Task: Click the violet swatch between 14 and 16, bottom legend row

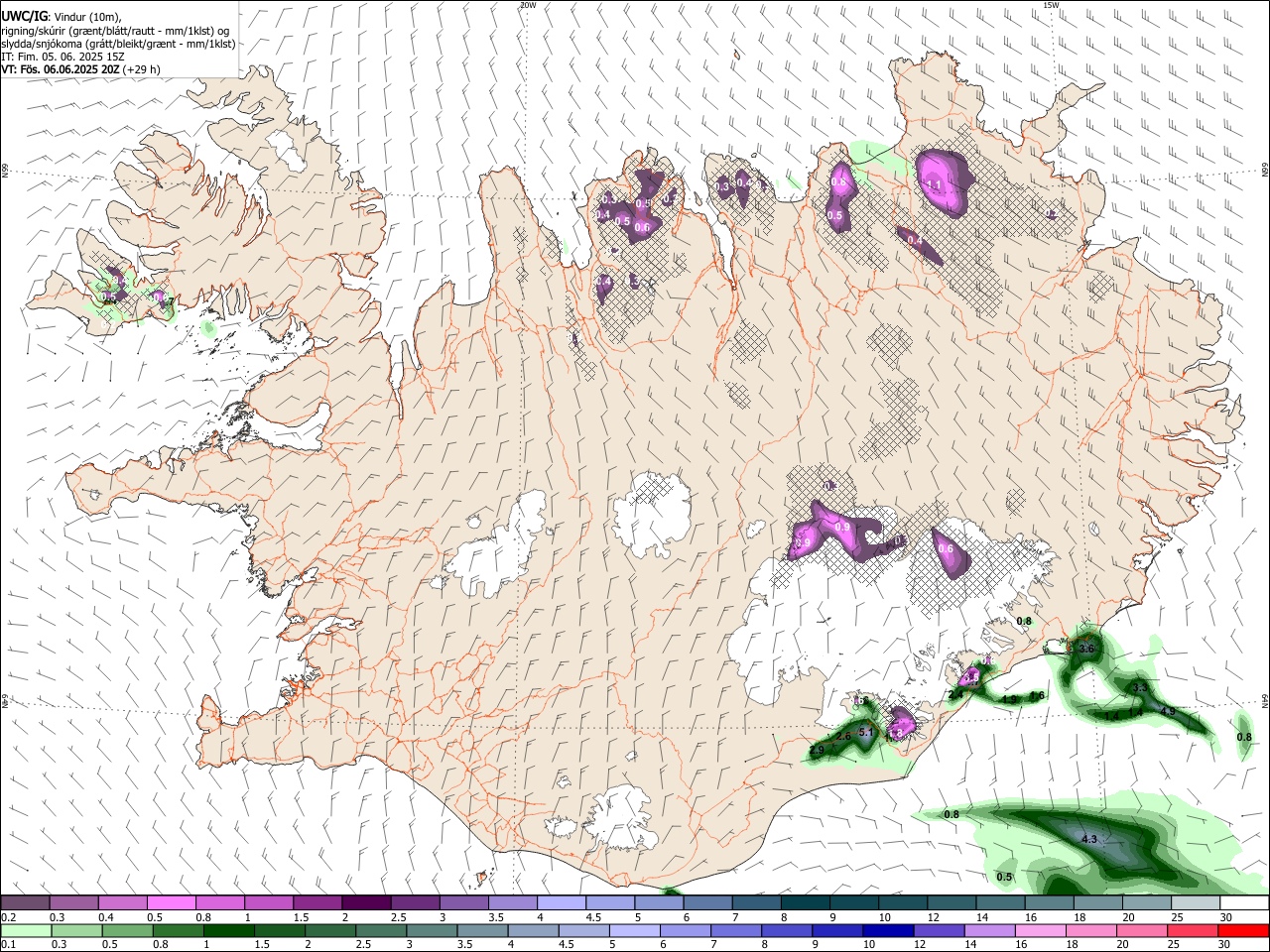Action: [x=989, y=931]
